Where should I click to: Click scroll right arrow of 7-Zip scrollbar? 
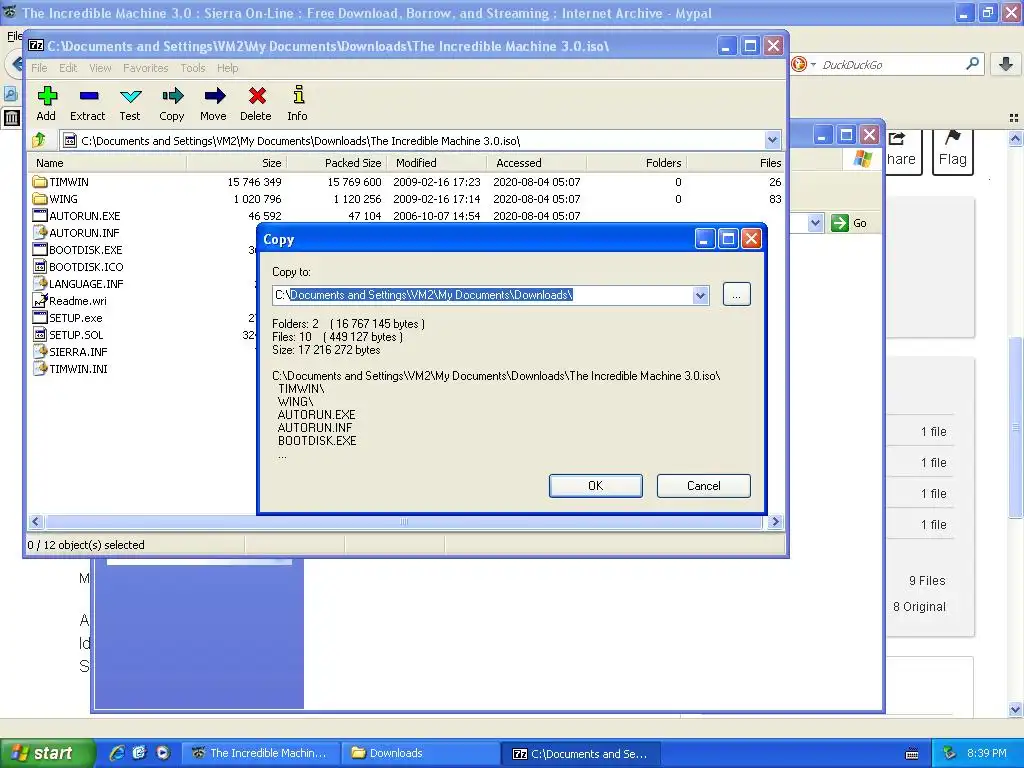click(x=775, y=522)
